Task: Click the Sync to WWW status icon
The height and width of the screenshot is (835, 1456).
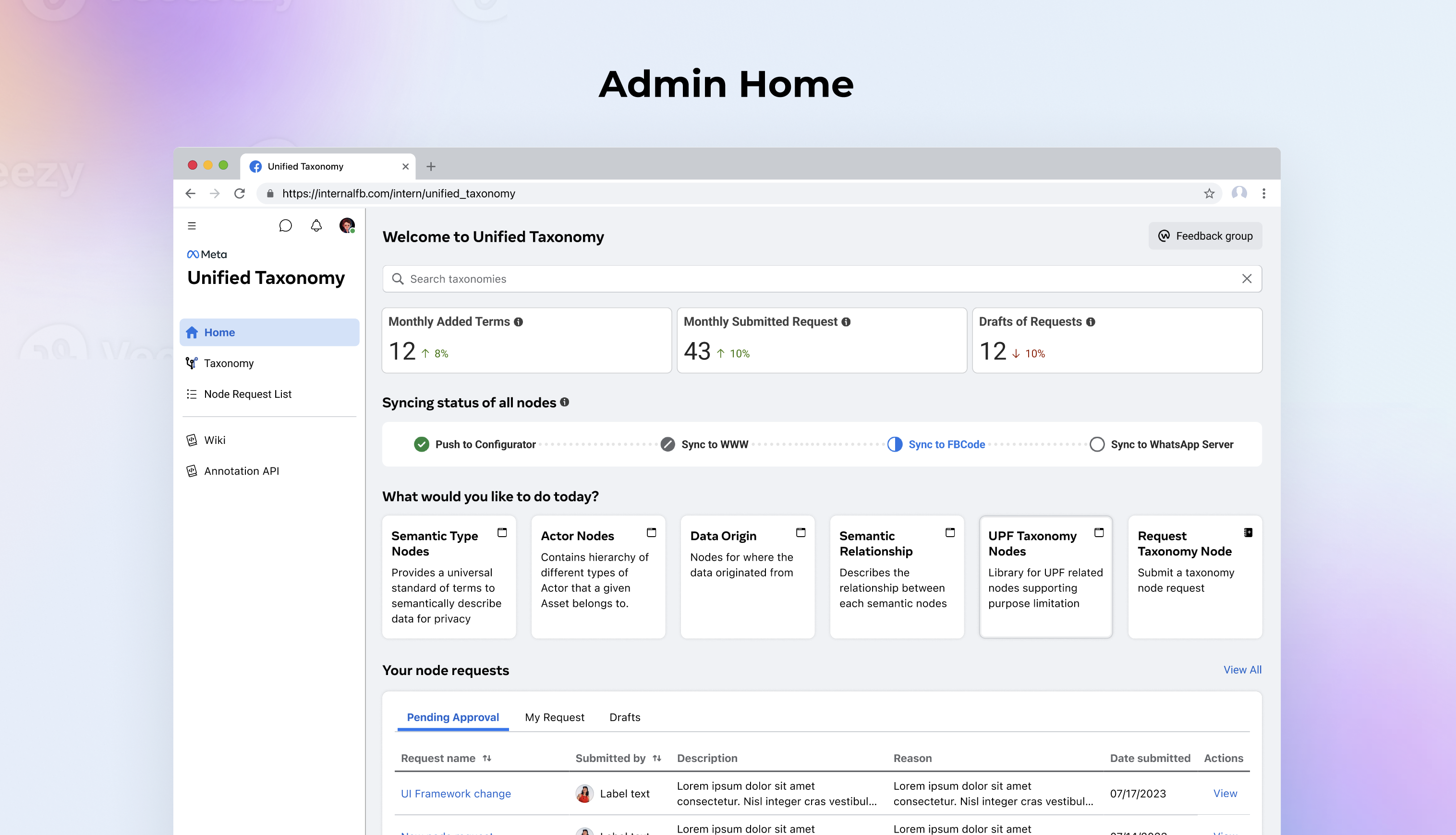Action: pos(667,444)
